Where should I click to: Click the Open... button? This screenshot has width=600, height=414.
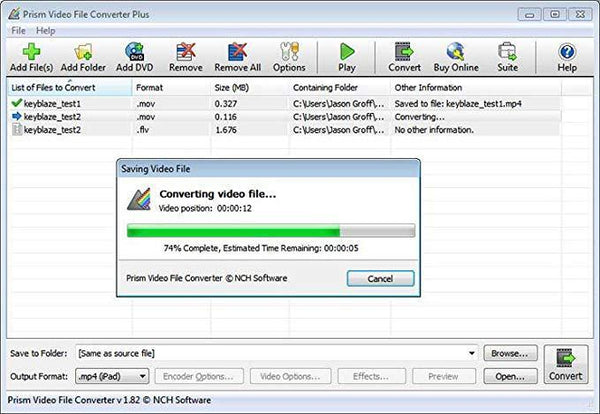510,377
